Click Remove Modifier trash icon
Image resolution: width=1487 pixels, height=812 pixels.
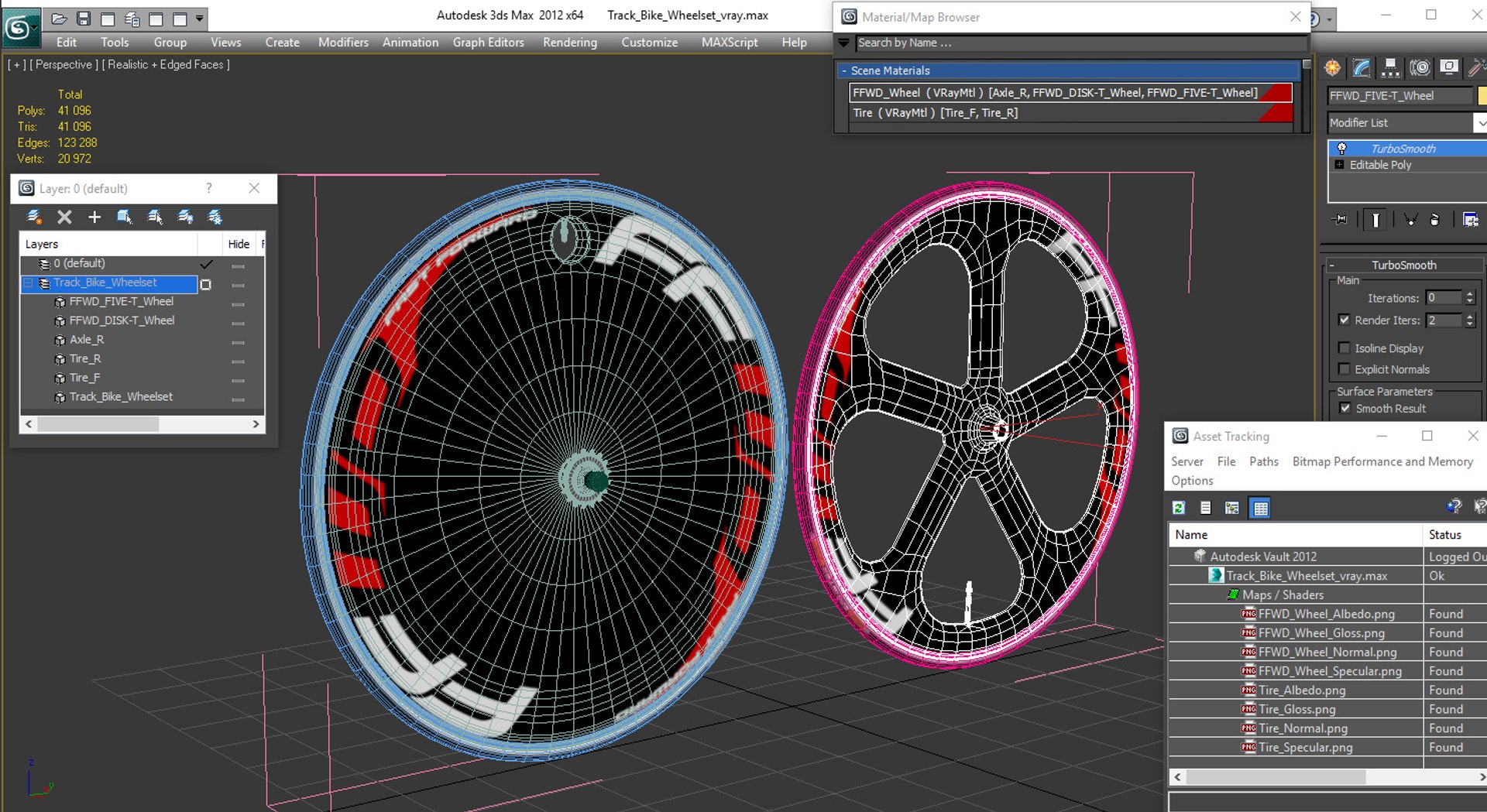[x=1434, y=220]
